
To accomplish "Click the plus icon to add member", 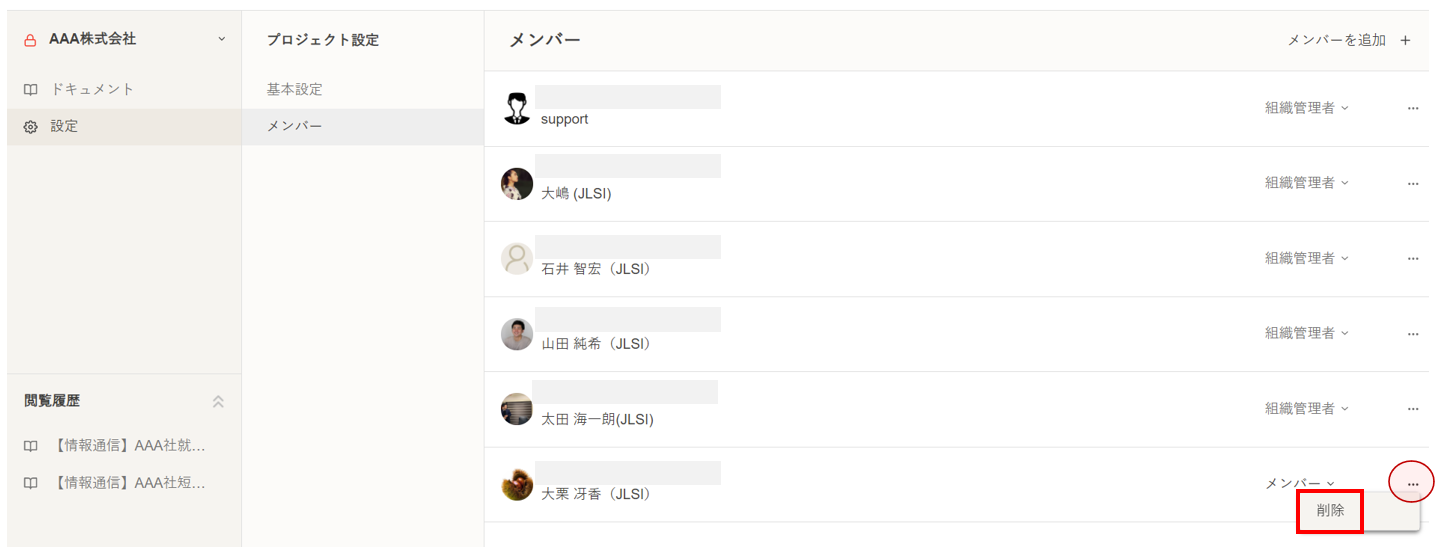I will [x=1405, y=41].
